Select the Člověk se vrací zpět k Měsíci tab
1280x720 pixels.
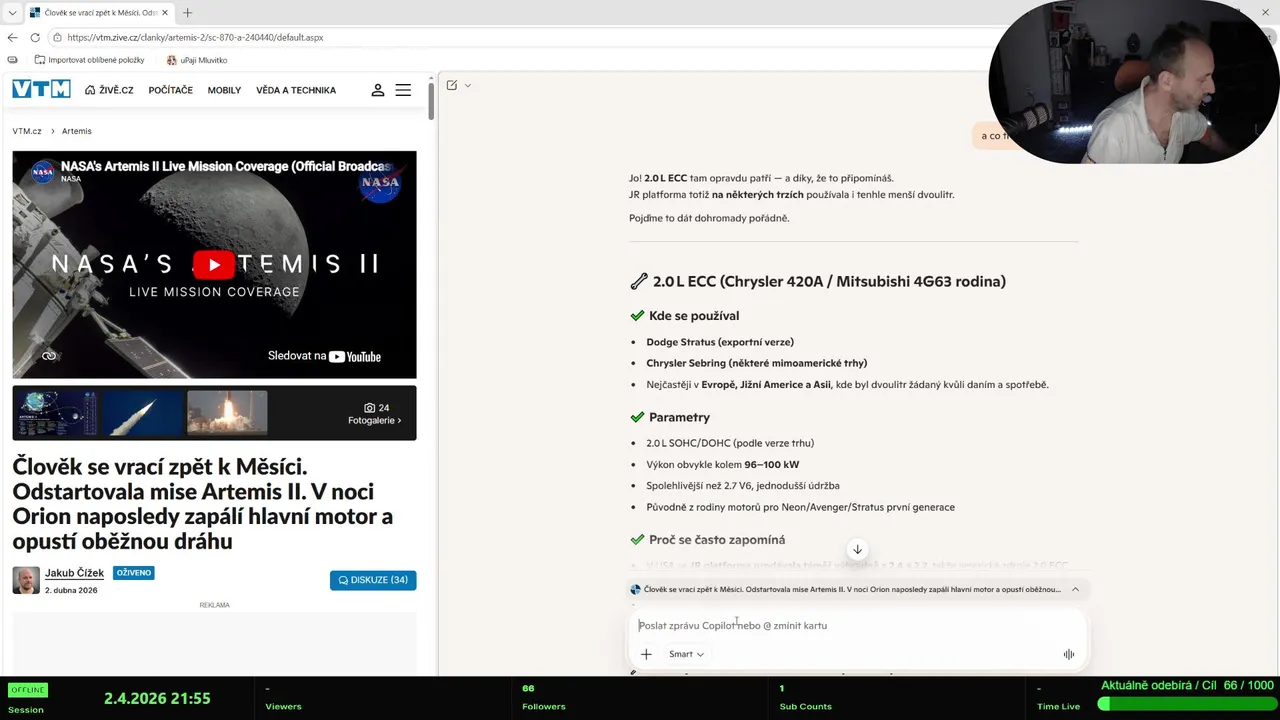[x=100, y=13]
